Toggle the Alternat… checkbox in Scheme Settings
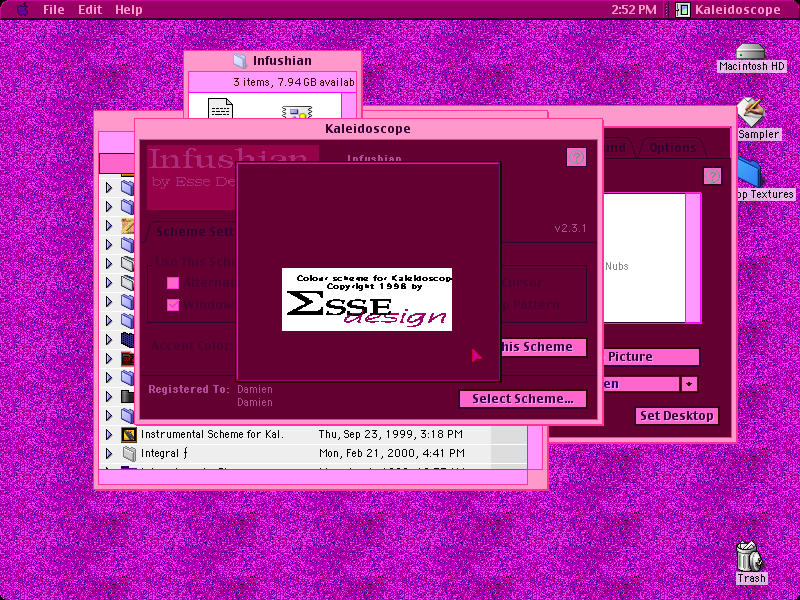 point(173,283)
